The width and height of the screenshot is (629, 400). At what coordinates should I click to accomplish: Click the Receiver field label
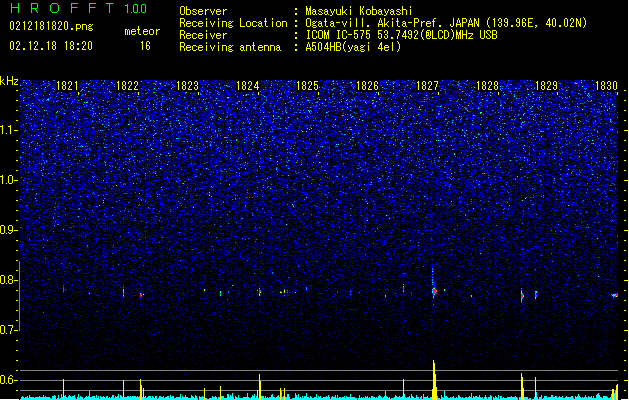click(203, 35)
